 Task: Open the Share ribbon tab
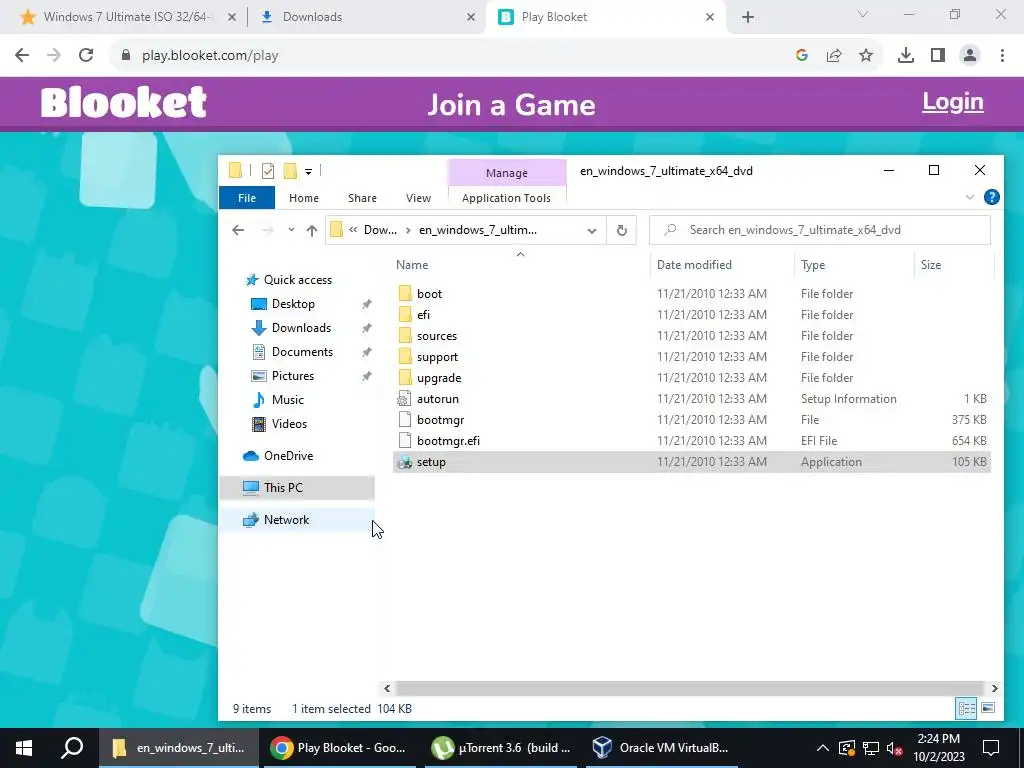point(362,198)
